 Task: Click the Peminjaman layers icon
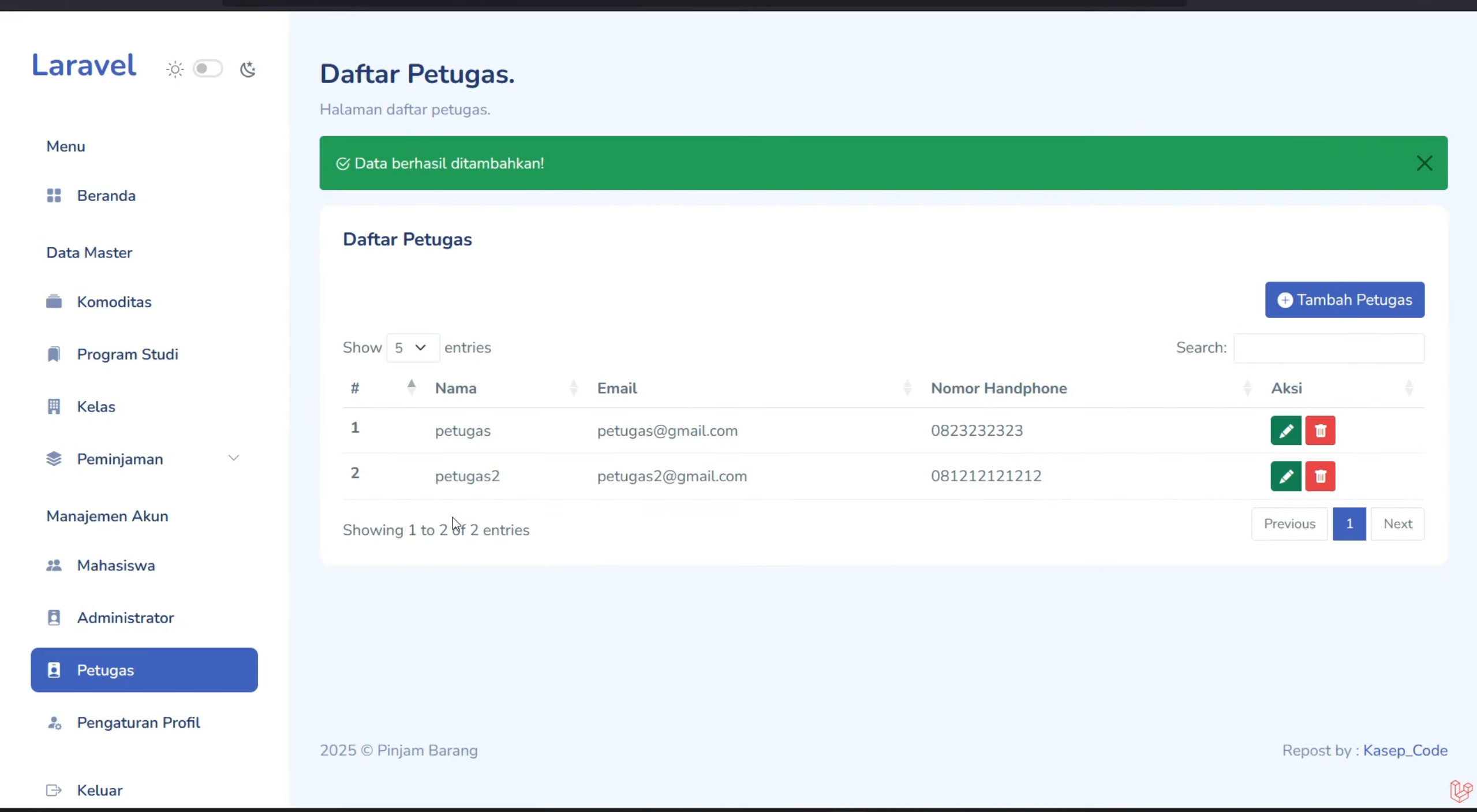coord(54,459)
